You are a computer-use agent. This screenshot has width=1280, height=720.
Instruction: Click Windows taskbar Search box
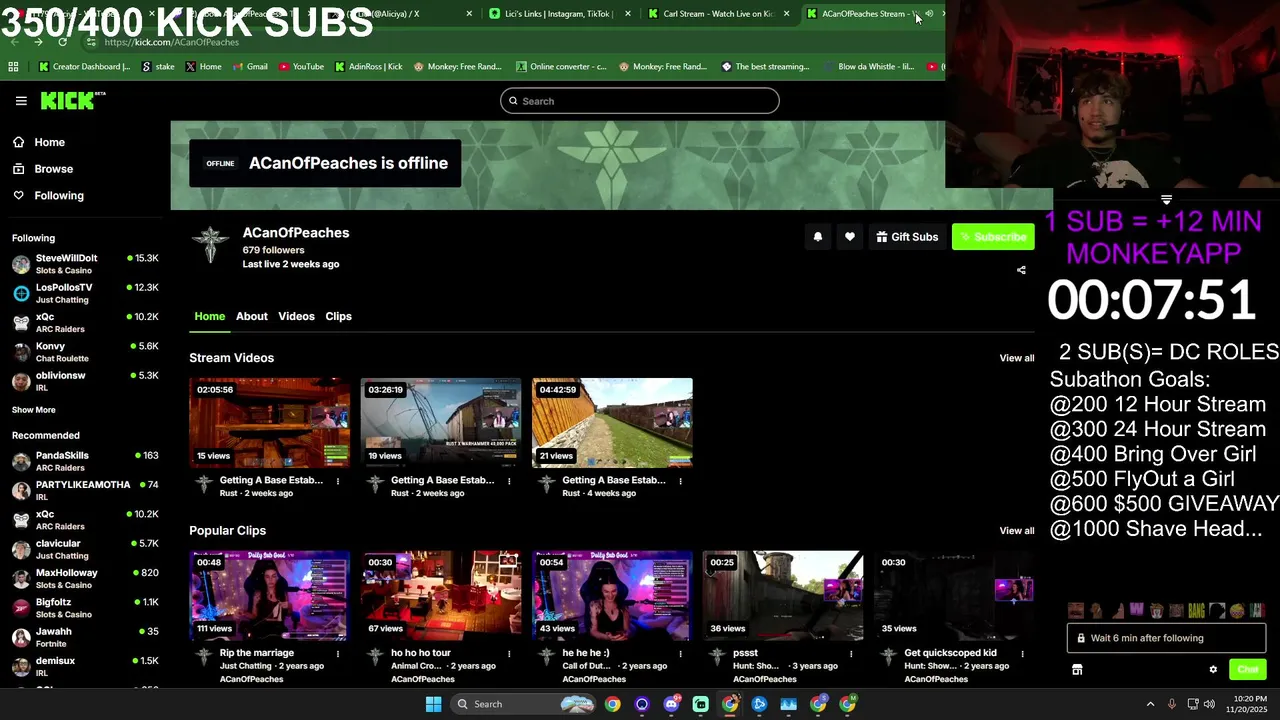[523, 704]
